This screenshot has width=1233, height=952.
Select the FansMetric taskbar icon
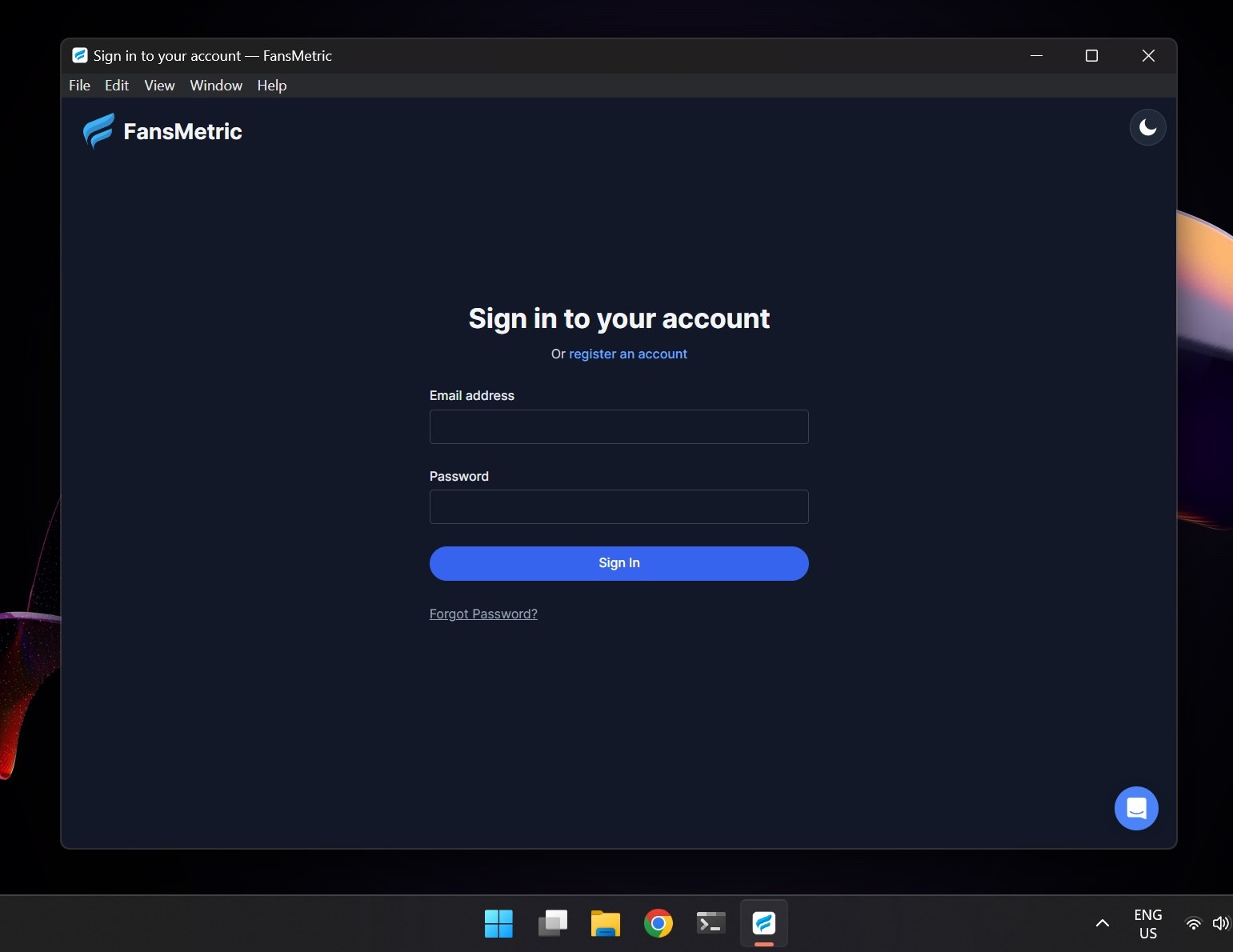click(764, 924)
